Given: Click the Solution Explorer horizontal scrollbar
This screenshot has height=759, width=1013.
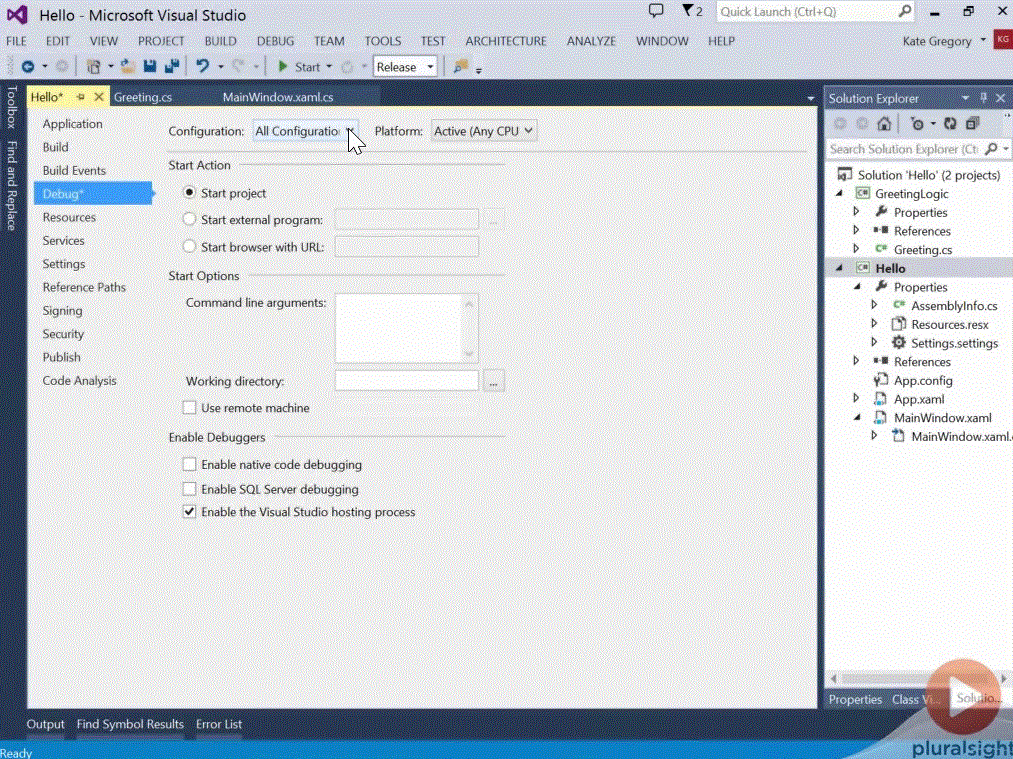Looking at the screenshot, I should [x=919, y=678].
